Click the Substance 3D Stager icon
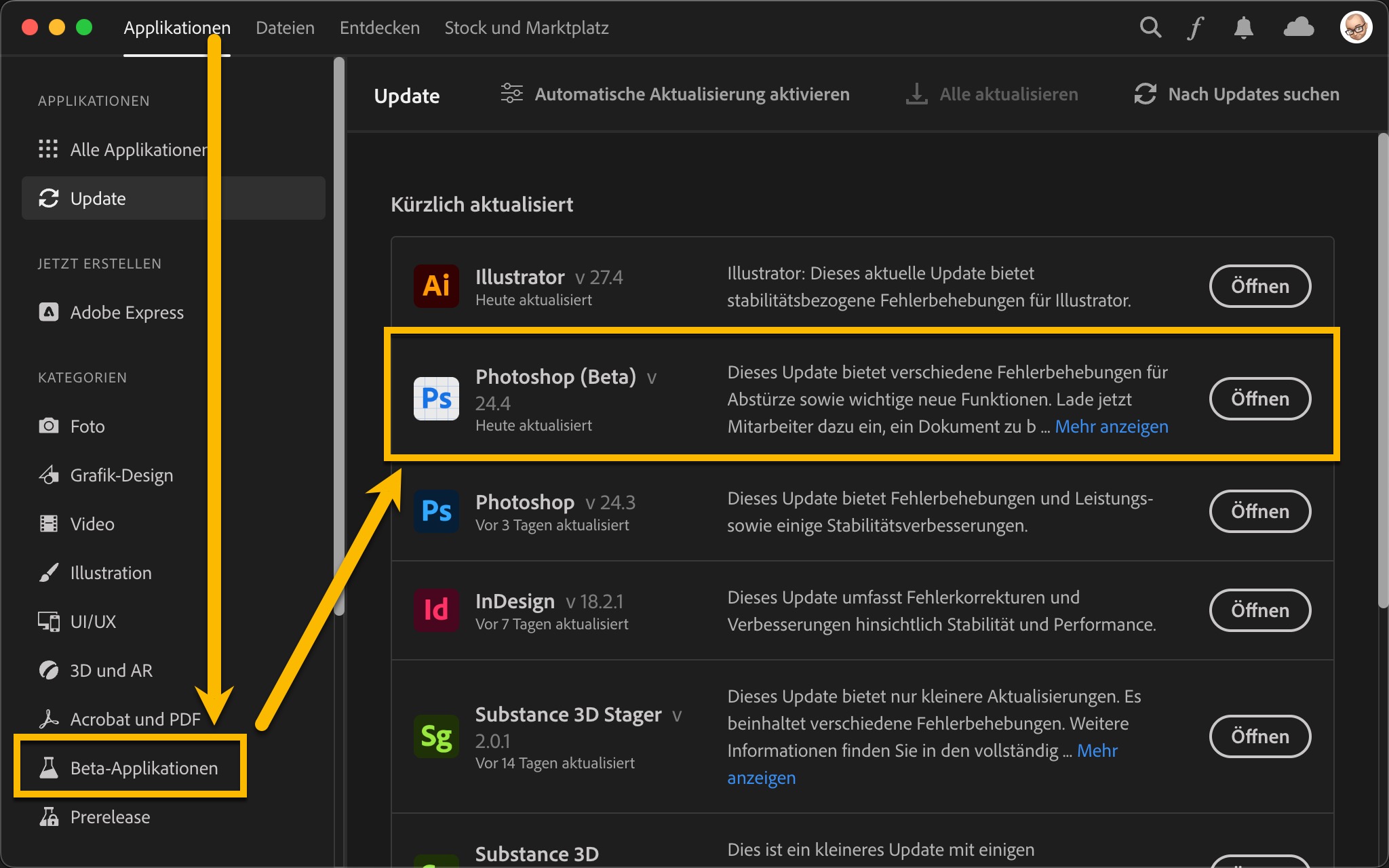The height and width of the screenshot is (868, 1389). click(436, 736)
